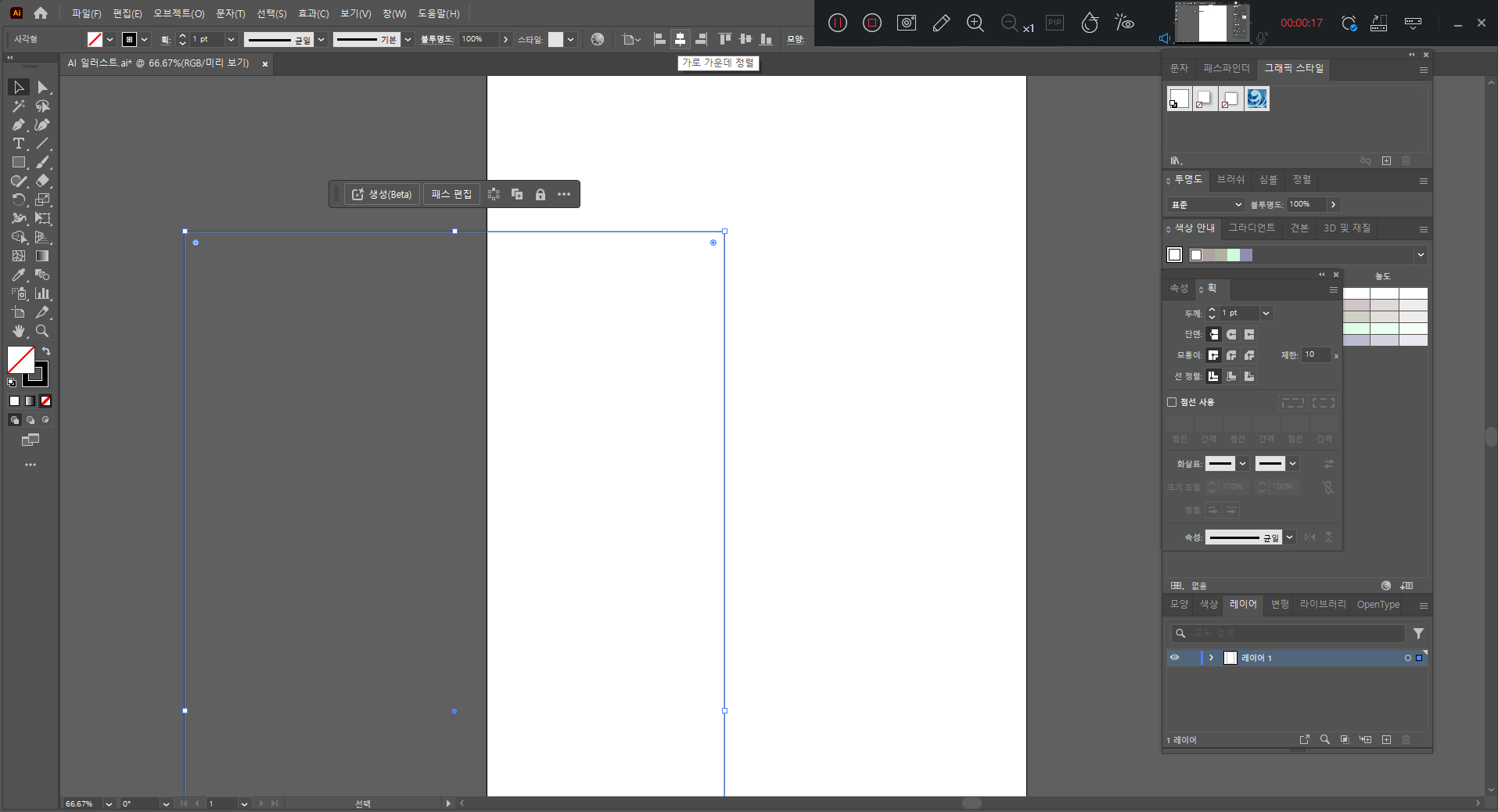
Task: Click the 패스 편집 button
Action: click(451, 194)
